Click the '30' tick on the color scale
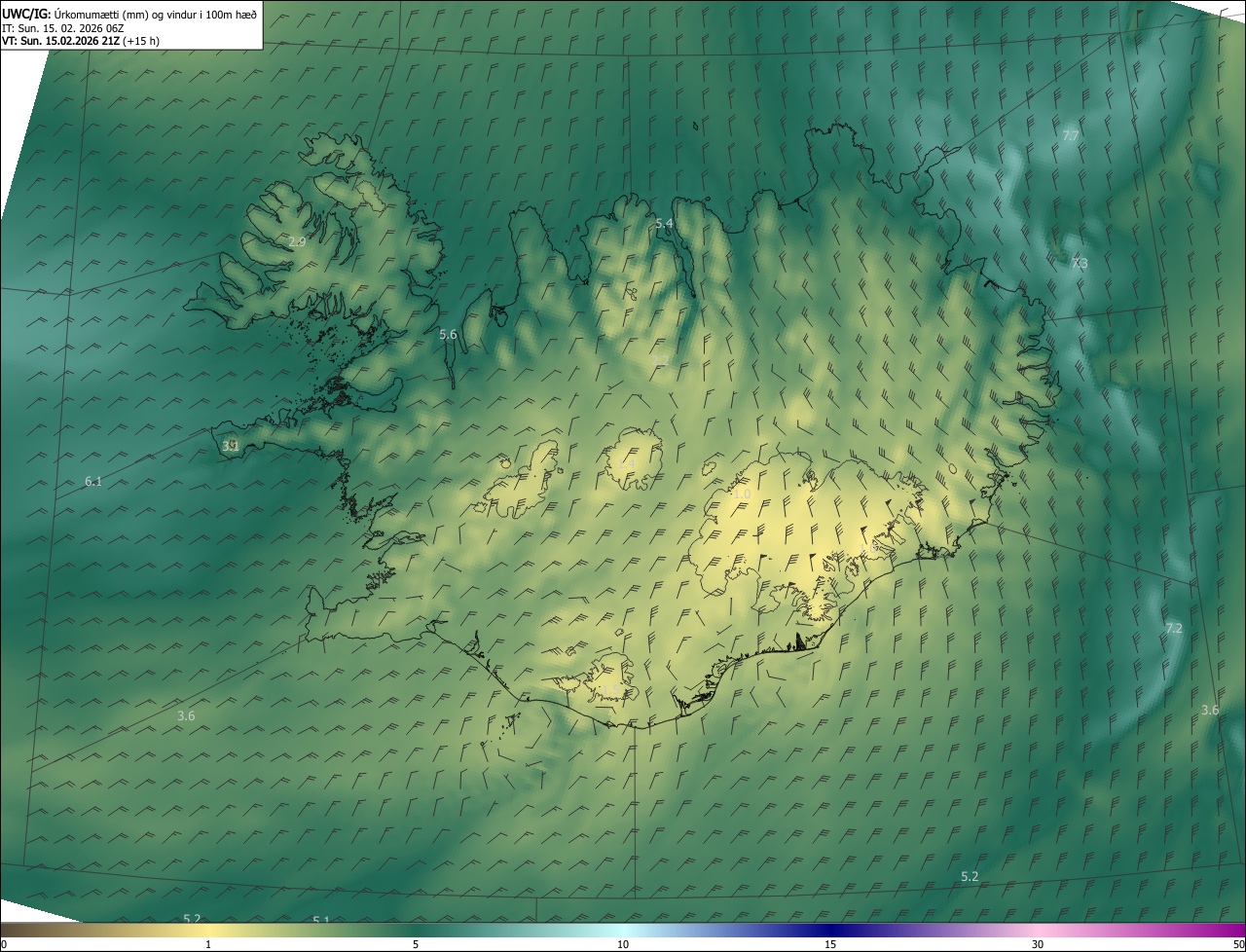The image size is (1246, 952). (1038, 944)
